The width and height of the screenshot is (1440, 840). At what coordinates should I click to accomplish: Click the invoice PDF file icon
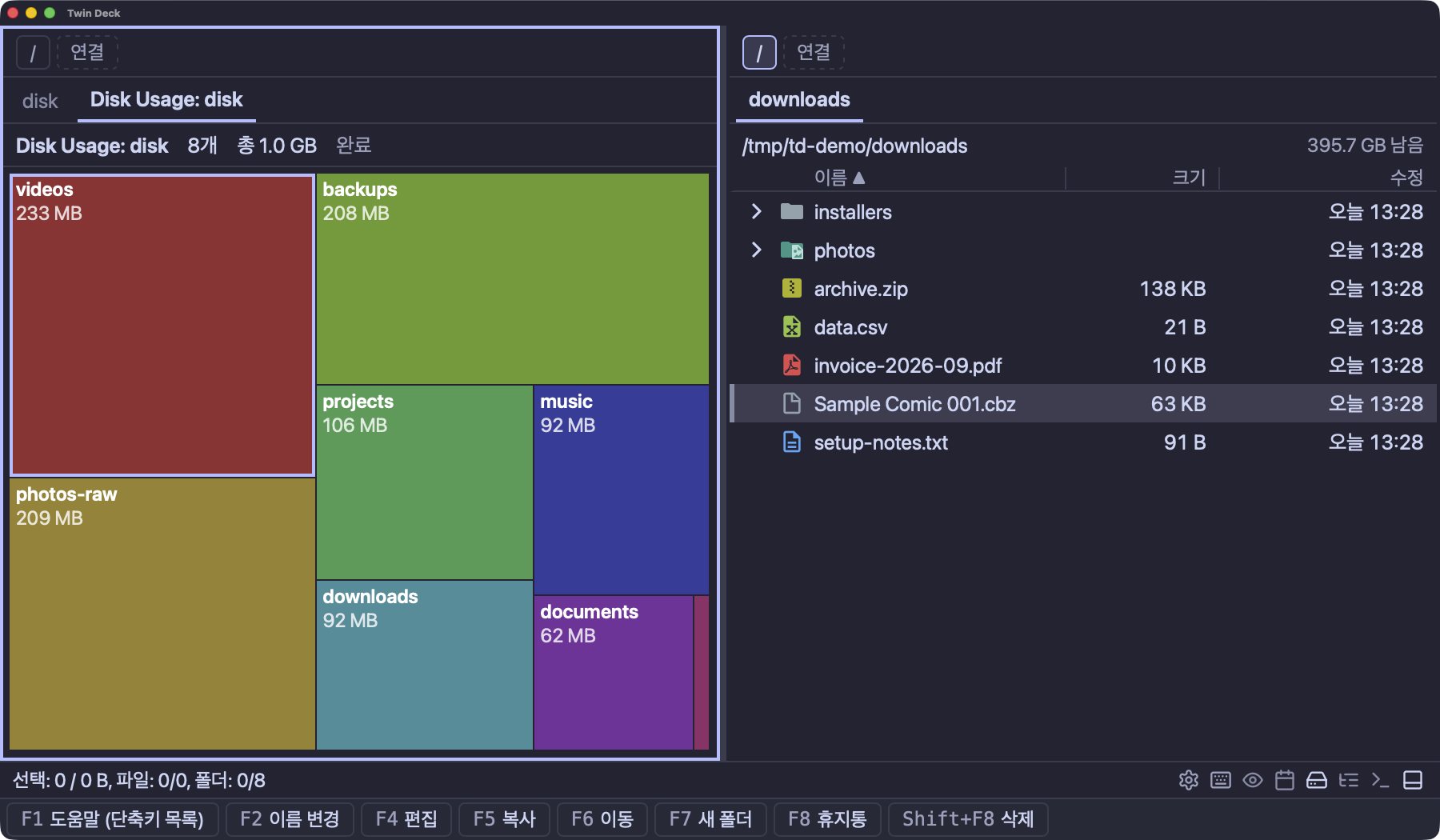(792, 365)
